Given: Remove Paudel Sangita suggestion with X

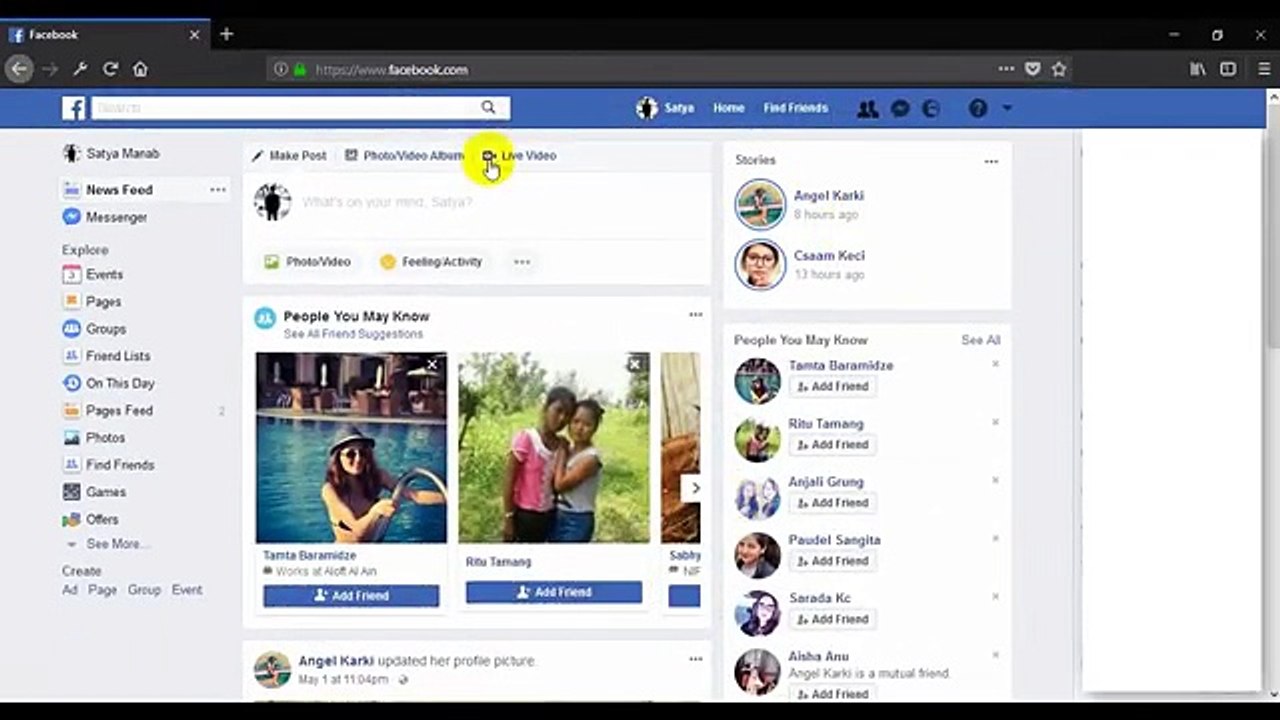Looking at the screenshot, I should pyautogui.click(x=995, y=539).
